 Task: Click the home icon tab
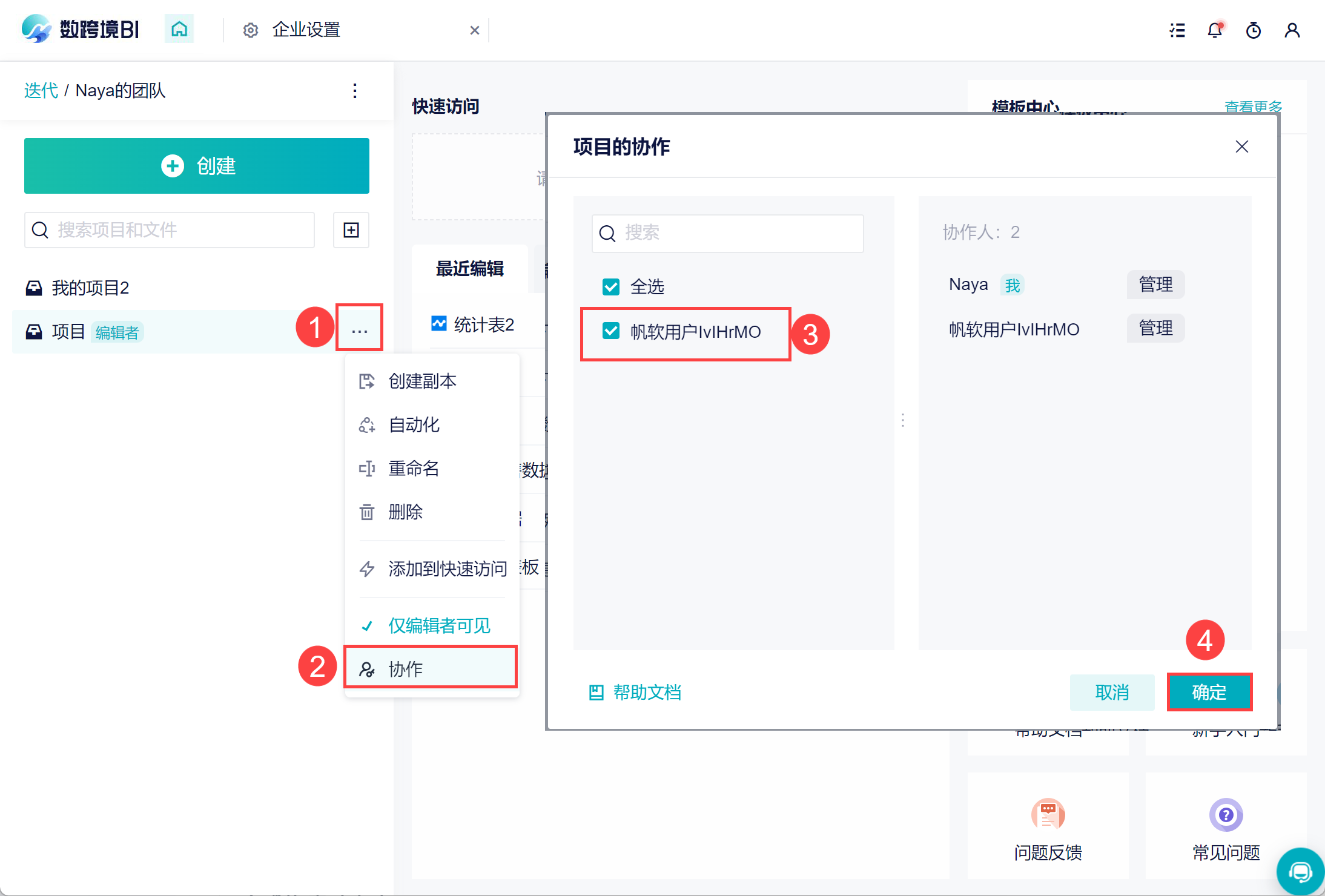(179, 29)
